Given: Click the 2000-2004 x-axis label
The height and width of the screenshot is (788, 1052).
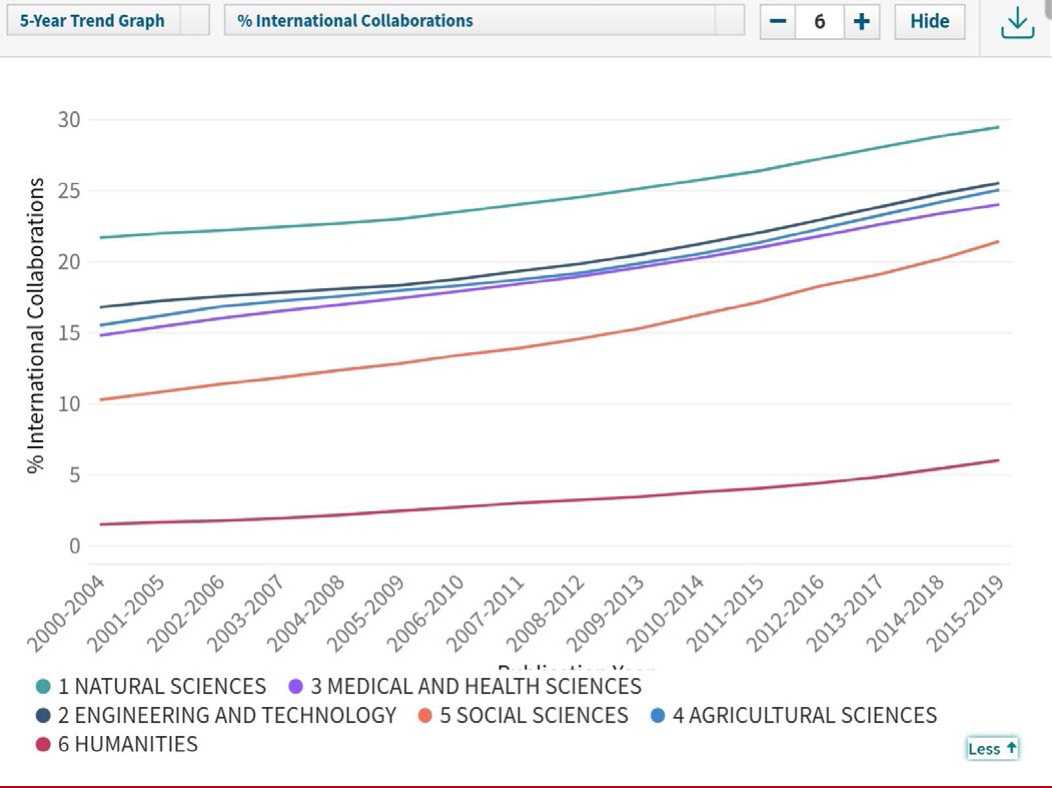Looking at the screenshot, I should coord(66,613).
